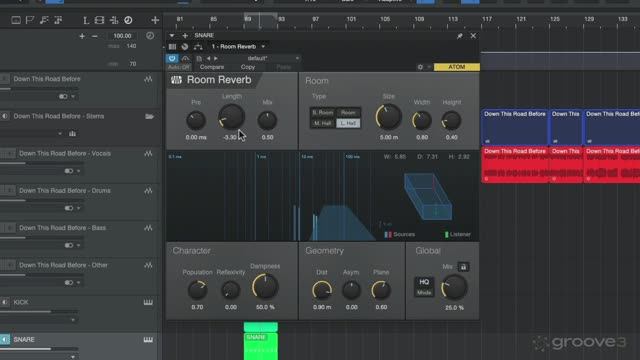This screenshot has width=640, height=360.
Task: Click the waveform icon on Drums track
Action: 148,191
